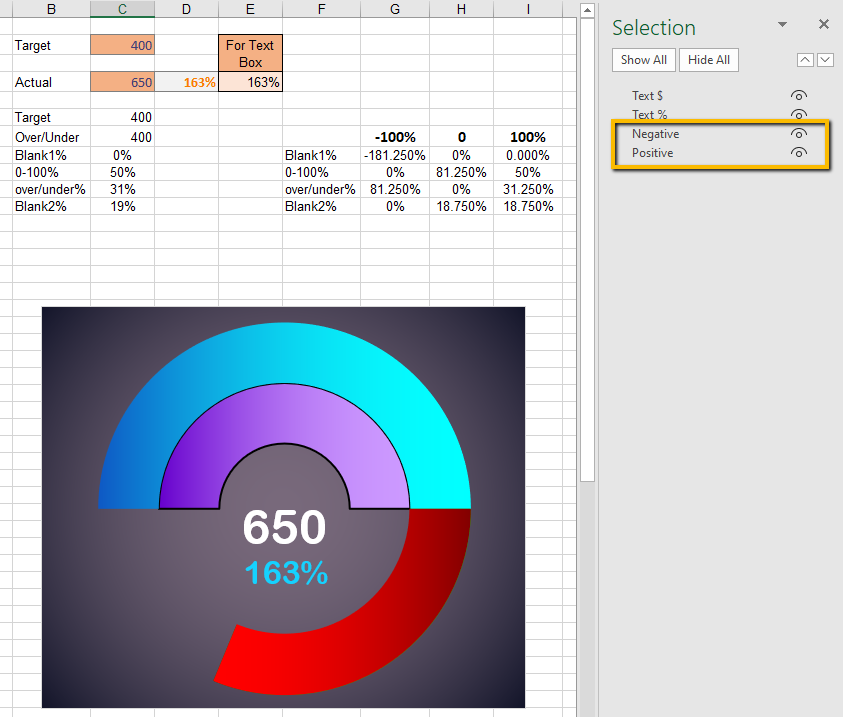This screenshot has width=843, height=717.
Task: Hide the Negative object via eye icon
Action: (x=798, y=133)
